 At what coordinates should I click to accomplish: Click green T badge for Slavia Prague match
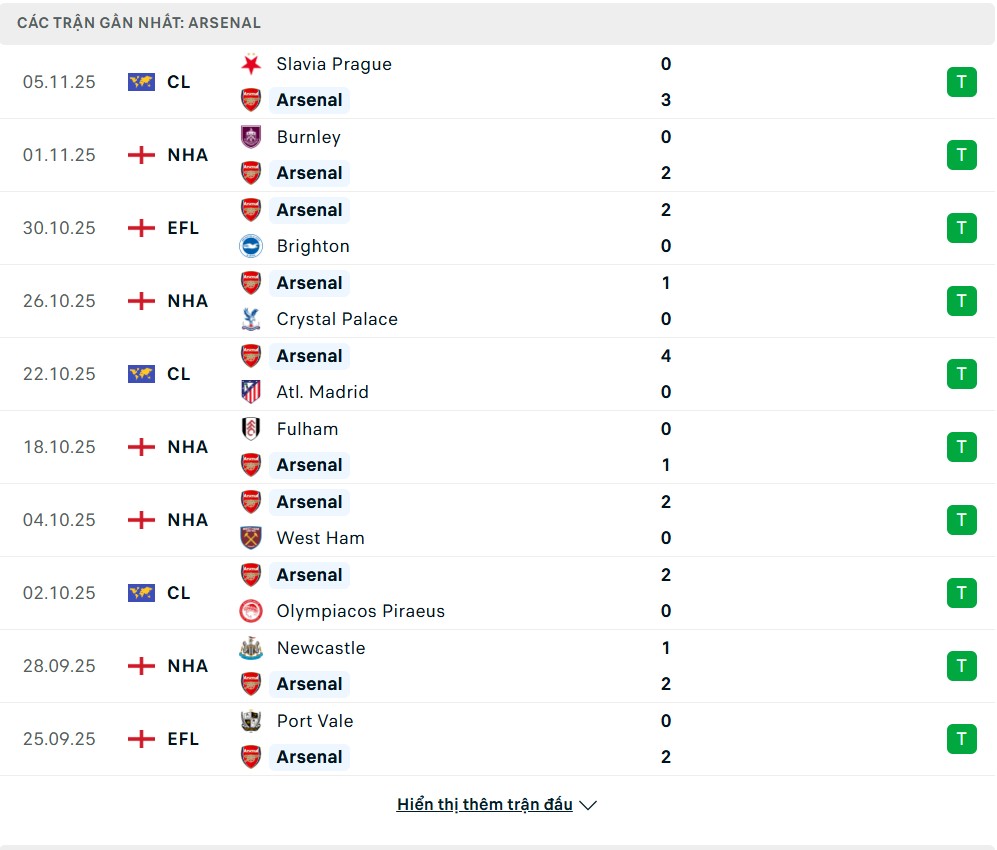pos(961,82)
